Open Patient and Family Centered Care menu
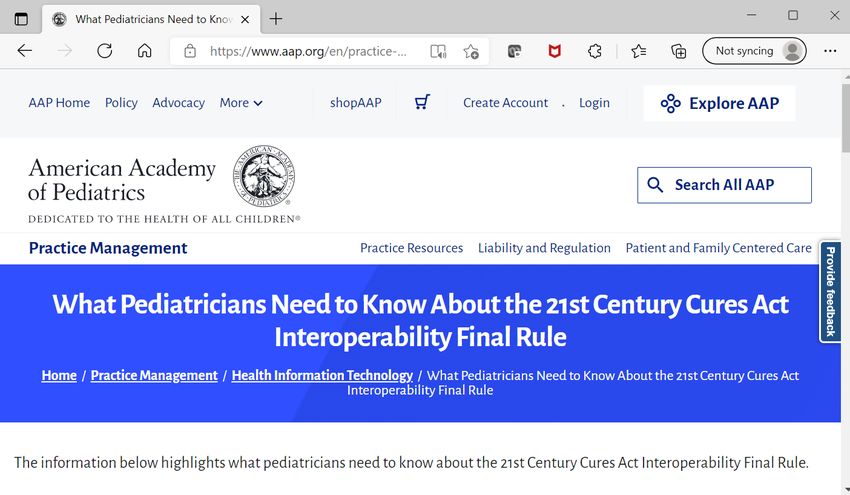 [718, 248]
